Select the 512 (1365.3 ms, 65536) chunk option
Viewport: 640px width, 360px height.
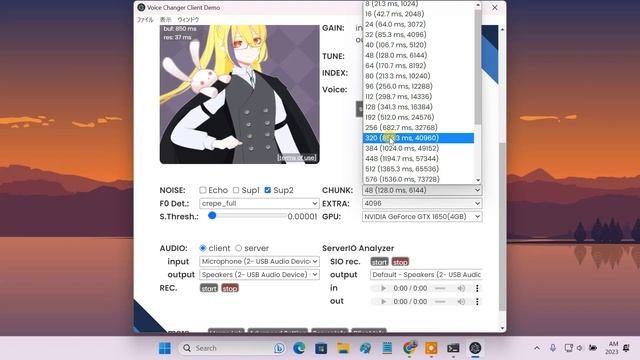click(x=418, y=169)
